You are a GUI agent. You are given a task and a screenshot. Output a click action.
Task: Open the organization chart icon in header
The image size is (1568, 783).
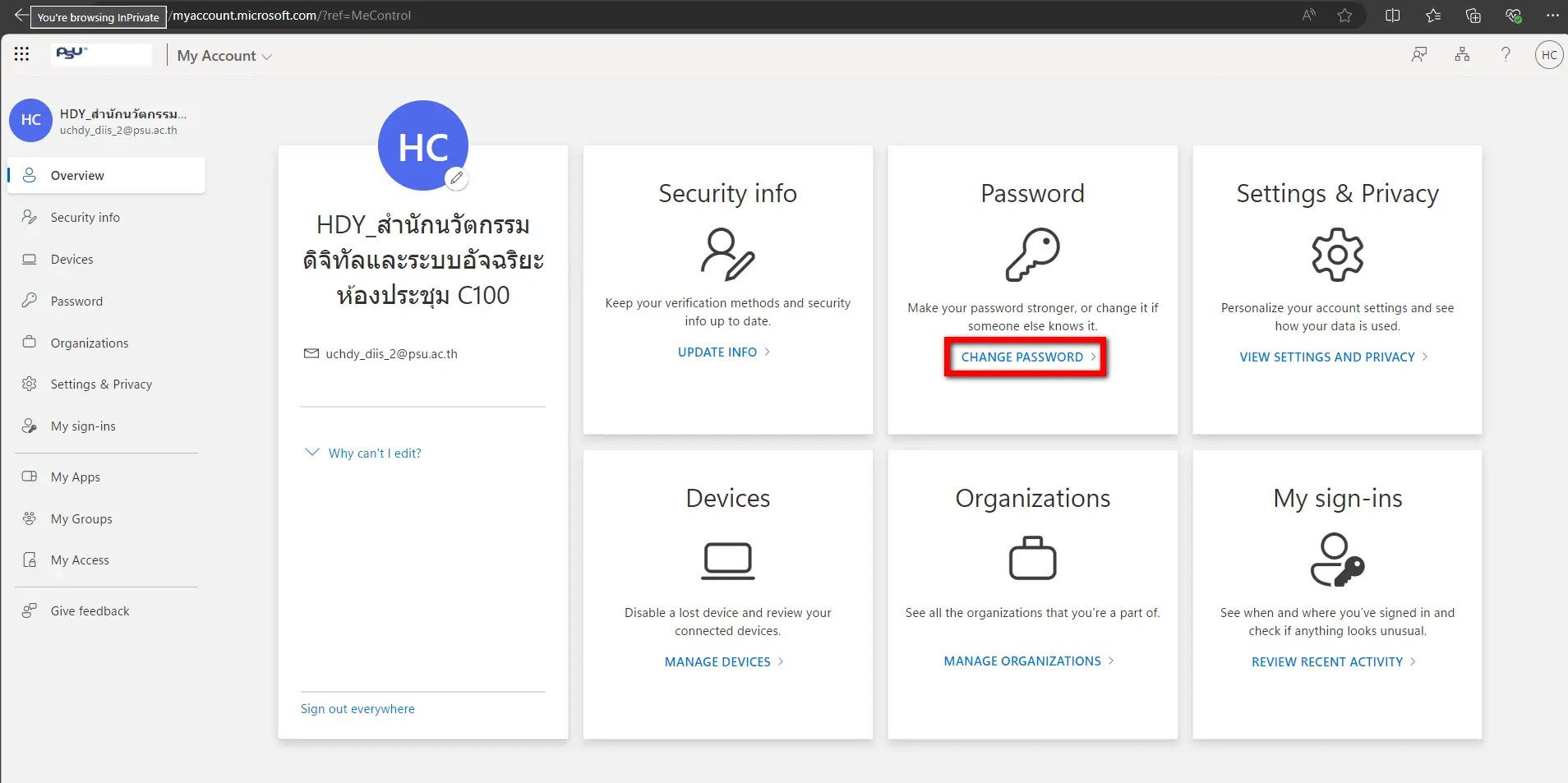[x=1462, y=55]
